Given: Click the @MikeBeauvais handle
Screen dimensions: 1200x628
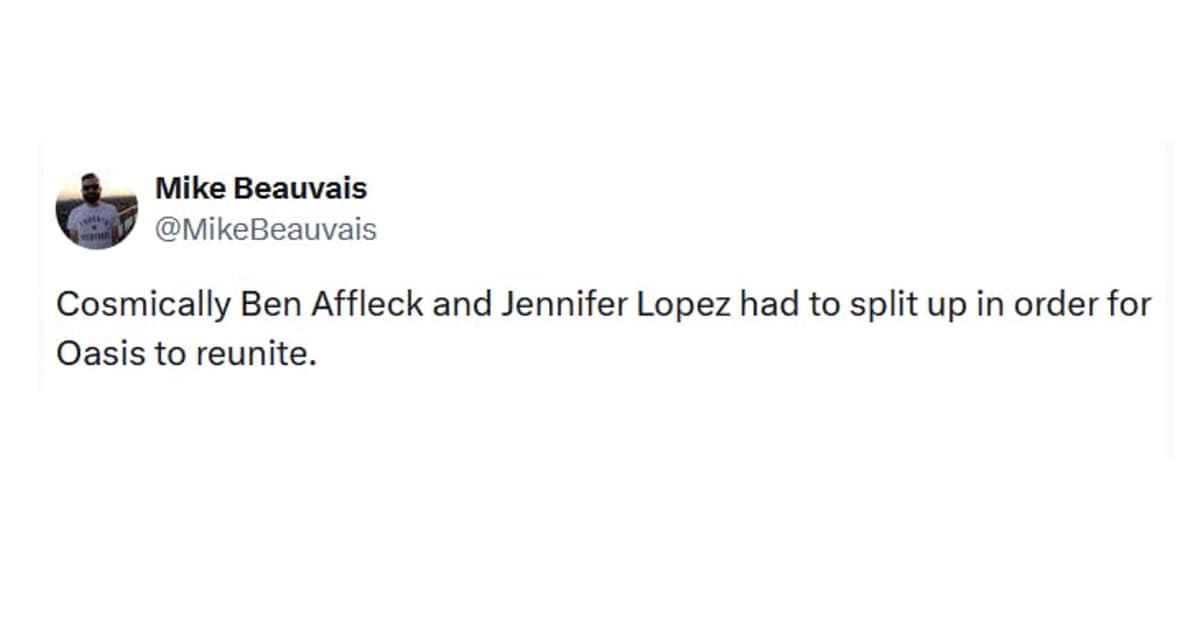Looking at the screenshot, I should (x=266, y=230).
